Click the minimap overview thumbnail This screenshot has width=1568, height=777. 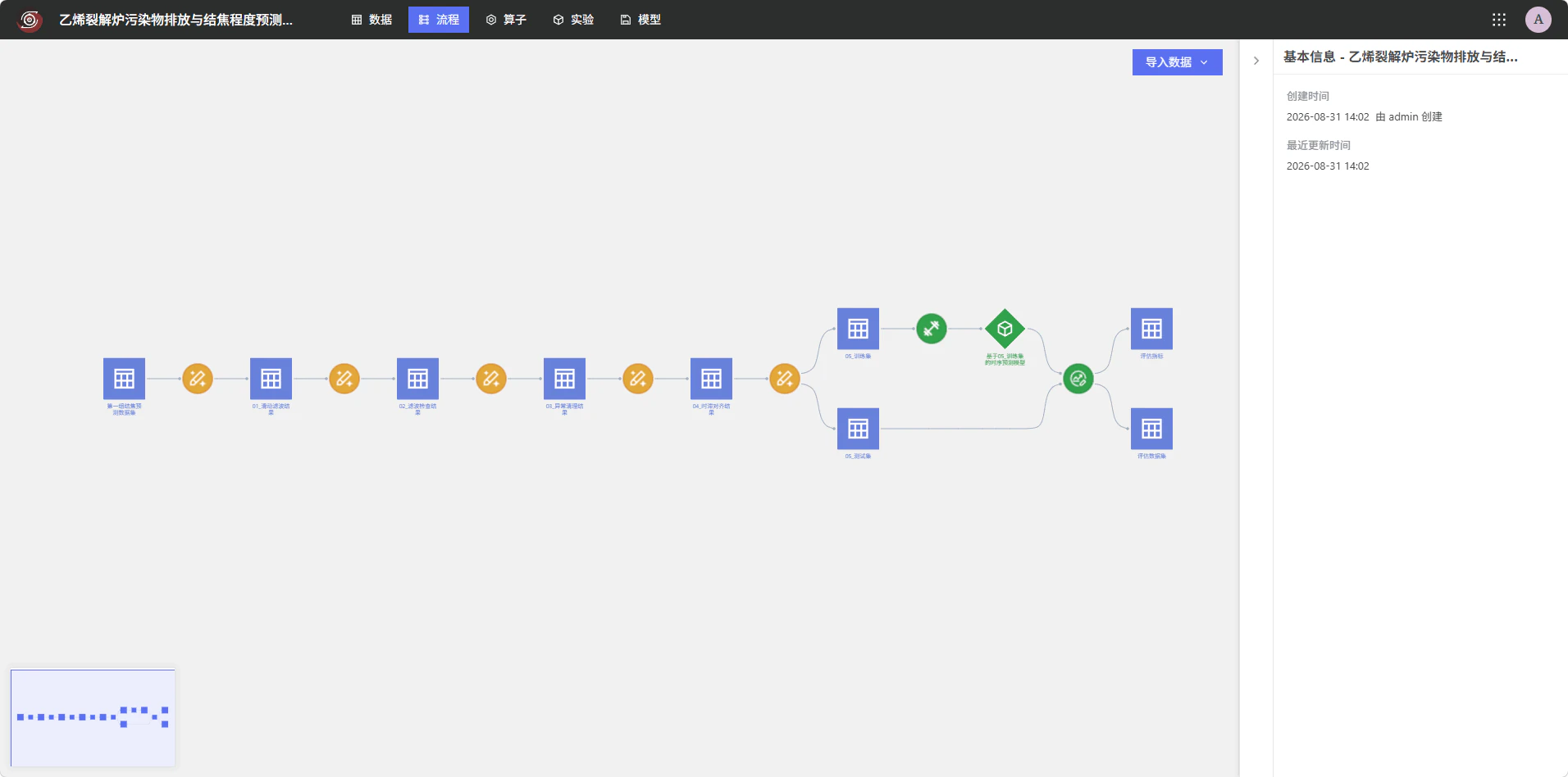93,718
